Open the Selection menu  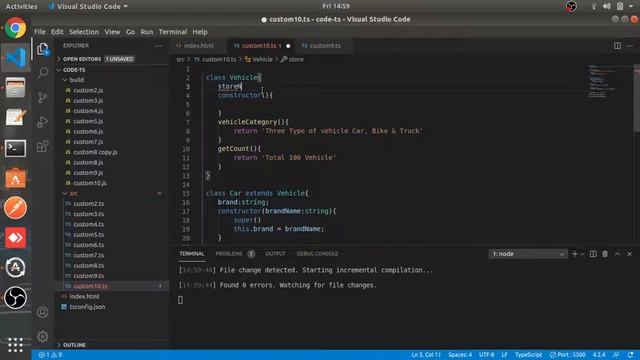click(84, 32)
